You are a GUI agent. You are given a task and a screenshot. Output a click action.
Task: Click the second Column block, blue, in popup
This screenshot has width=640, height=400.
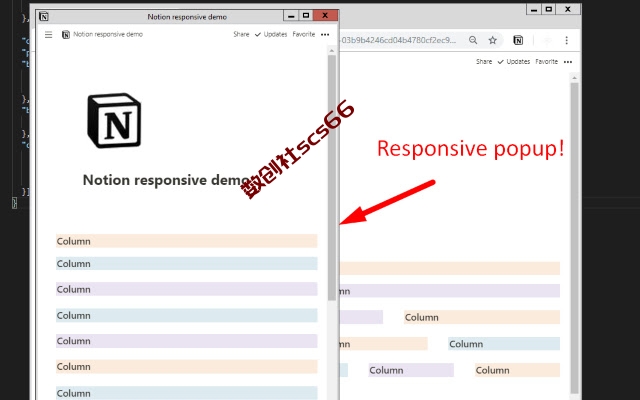(187, 263)
